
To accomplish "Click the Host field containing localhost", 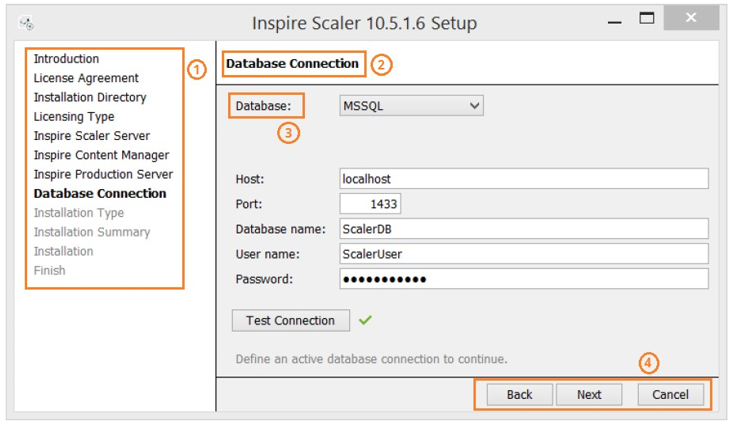I will [524, 179].
